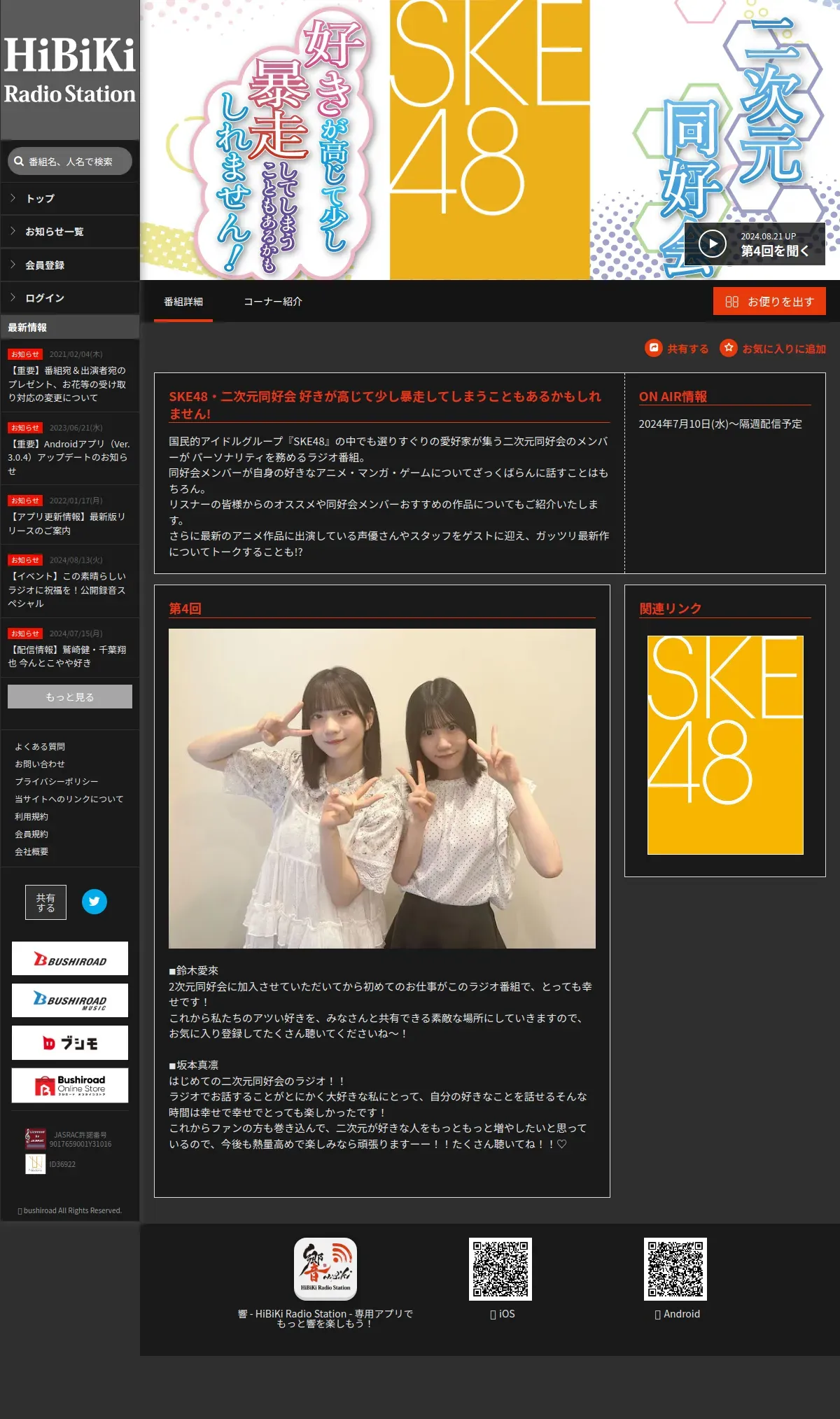840x1419 pixels.
Task: Switch to the 番組詳細 tab
Action: pos(183,302)
